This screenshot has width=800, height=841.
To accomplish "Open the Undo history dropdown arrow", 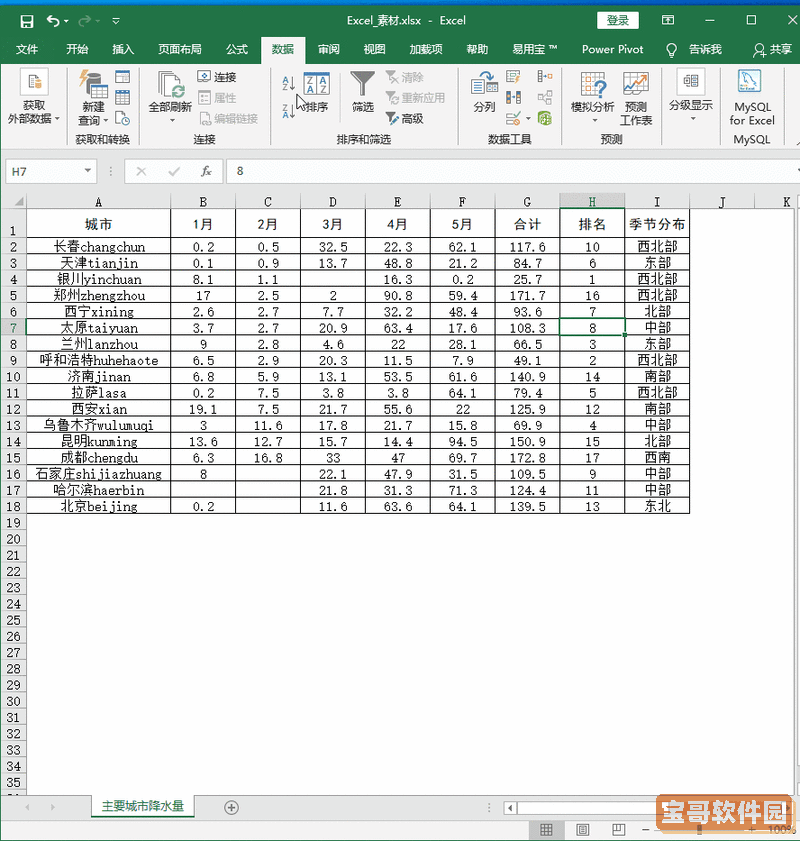I will pyautogui.click(x=66, y=21).
